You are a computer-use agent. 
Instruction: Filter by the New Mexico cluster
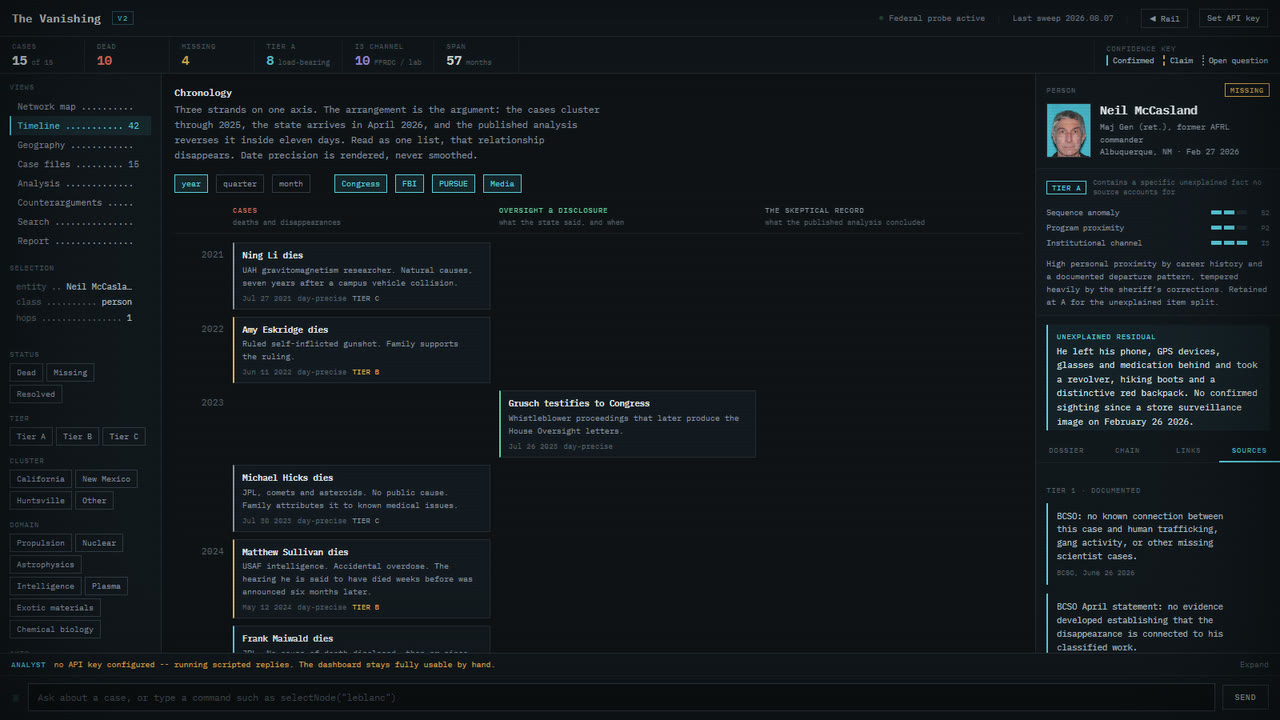tap(106, 479)
